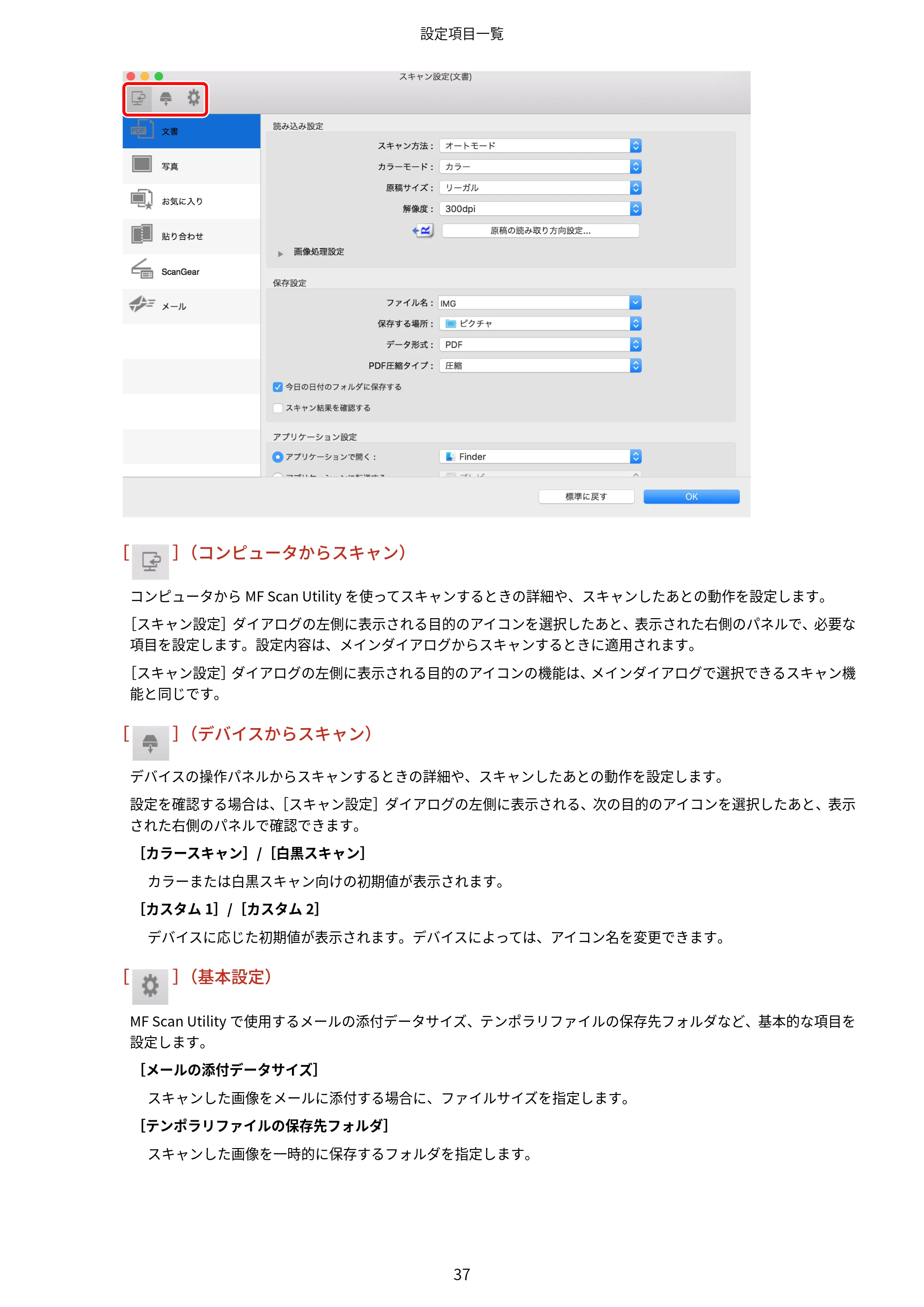Click the スキャン設定(文書) window title

click(x=436, y=76)
